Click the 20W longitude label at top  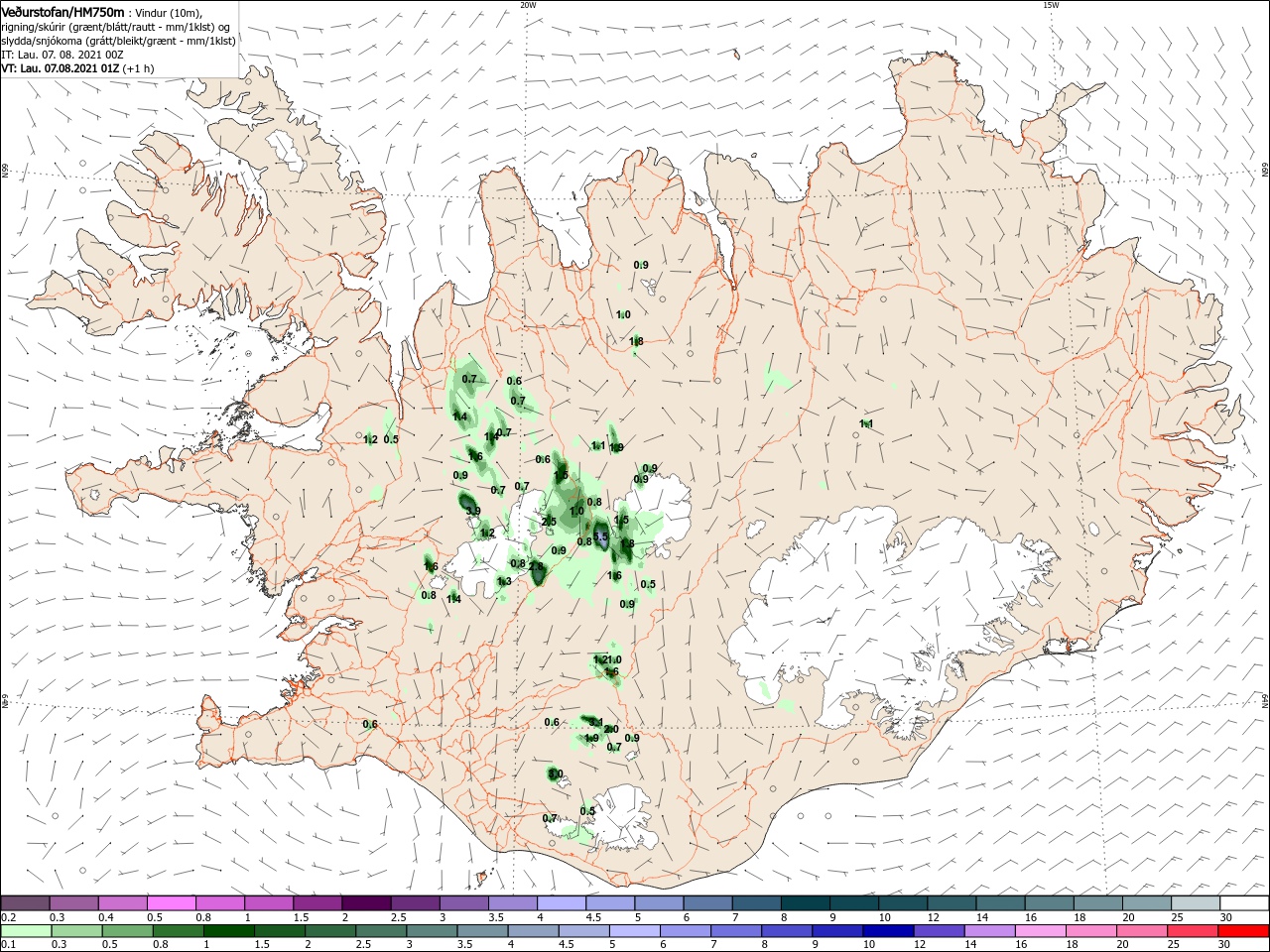(x=528, y=5)
